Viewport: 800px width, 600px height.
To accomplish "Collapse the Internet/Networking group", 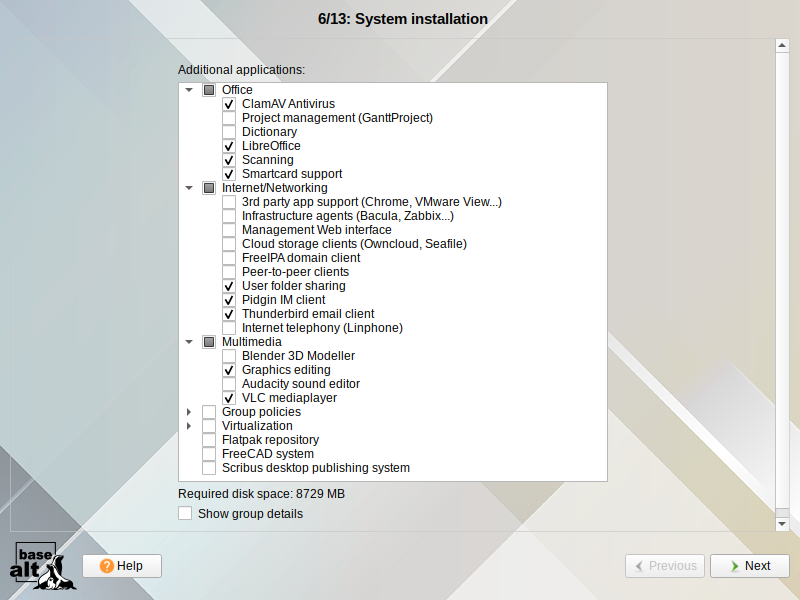I will click(x=189, y=188).
